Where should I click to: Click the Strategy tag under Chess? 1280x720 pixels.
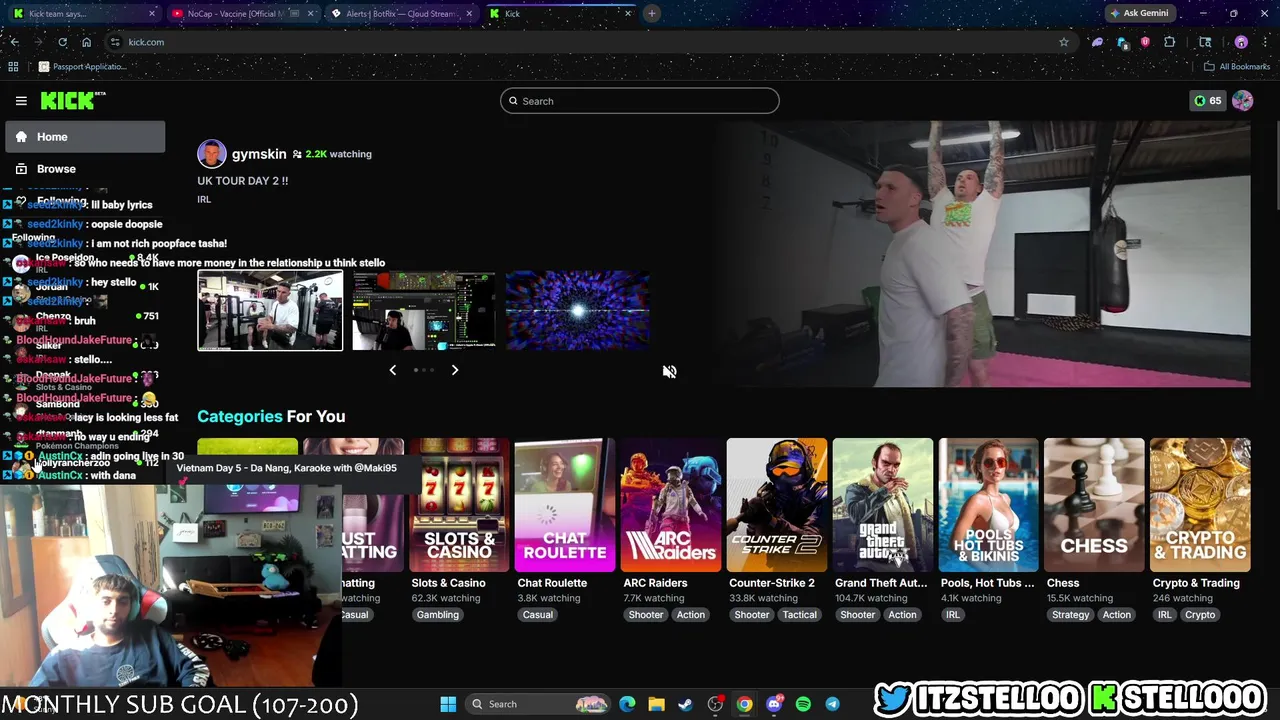tap(1070, 615)
